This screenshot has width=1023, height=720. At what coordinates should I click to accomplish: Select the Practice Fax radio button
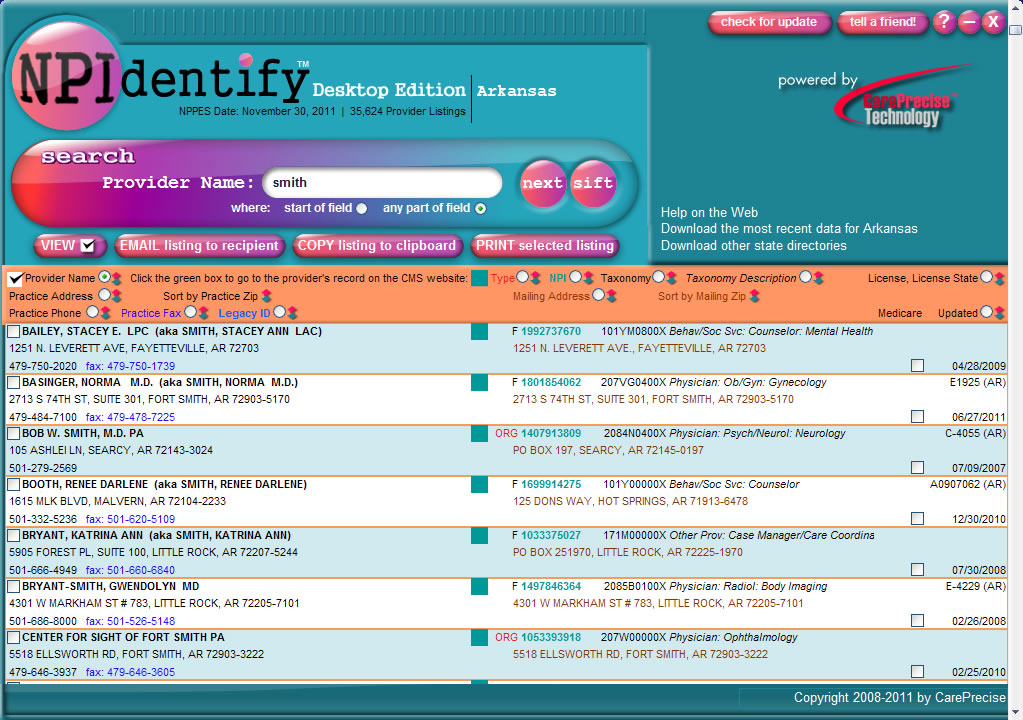(190, 312)
